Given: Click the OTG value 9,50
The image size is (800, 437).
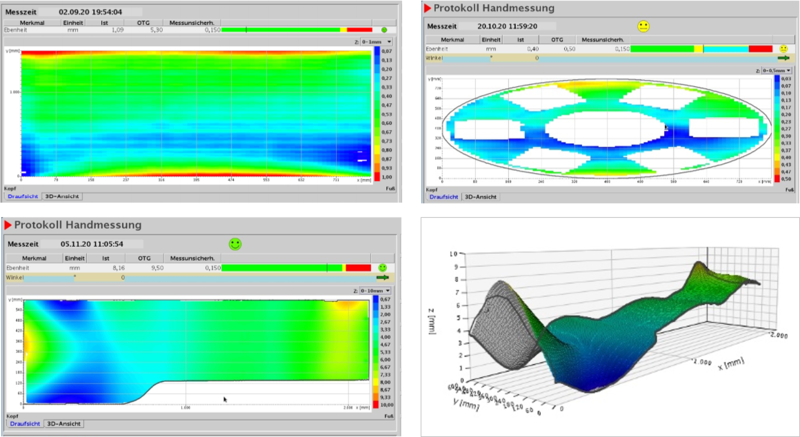Looking at the screenshot, I should pyautogui.click(x=157, y=268).
